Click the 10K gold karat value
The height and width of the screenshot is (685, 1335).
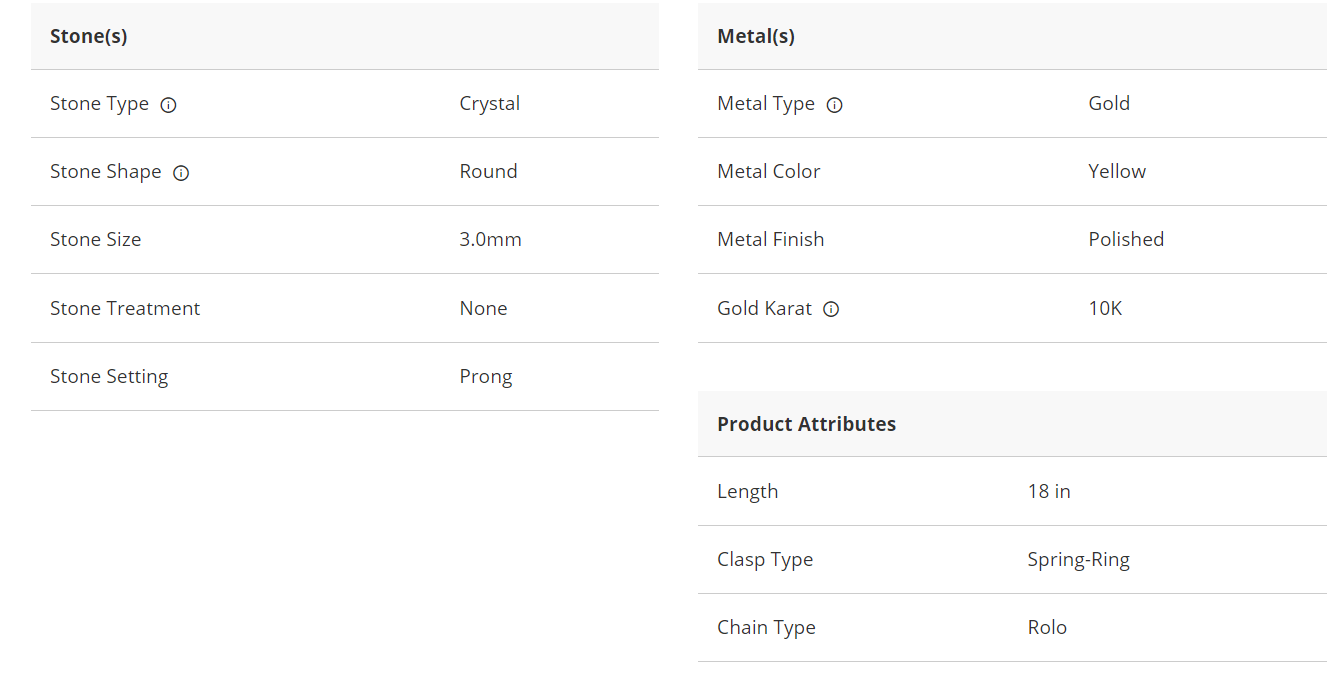tap(1105, 309)
